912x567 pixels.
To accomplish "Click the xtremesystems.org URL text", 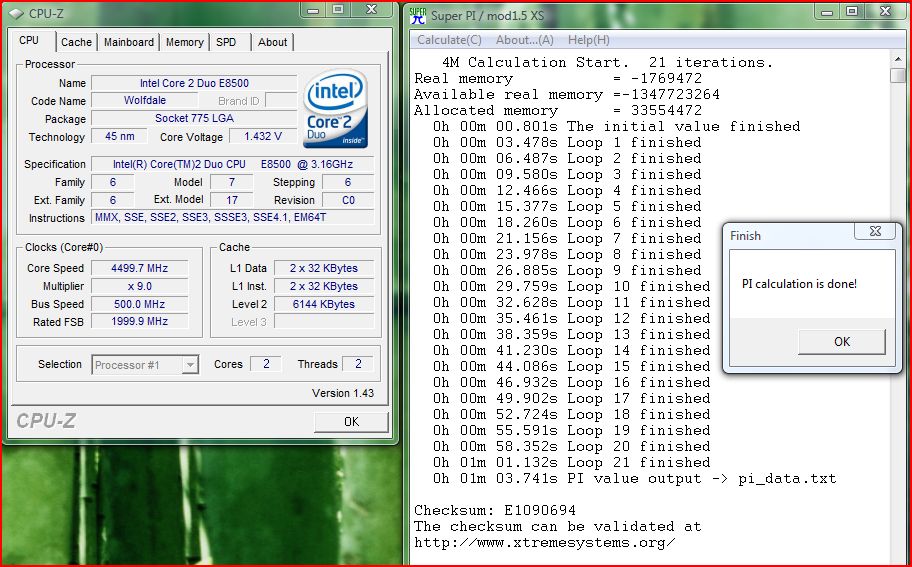I will pyautogui.click(x=545, y=543).
